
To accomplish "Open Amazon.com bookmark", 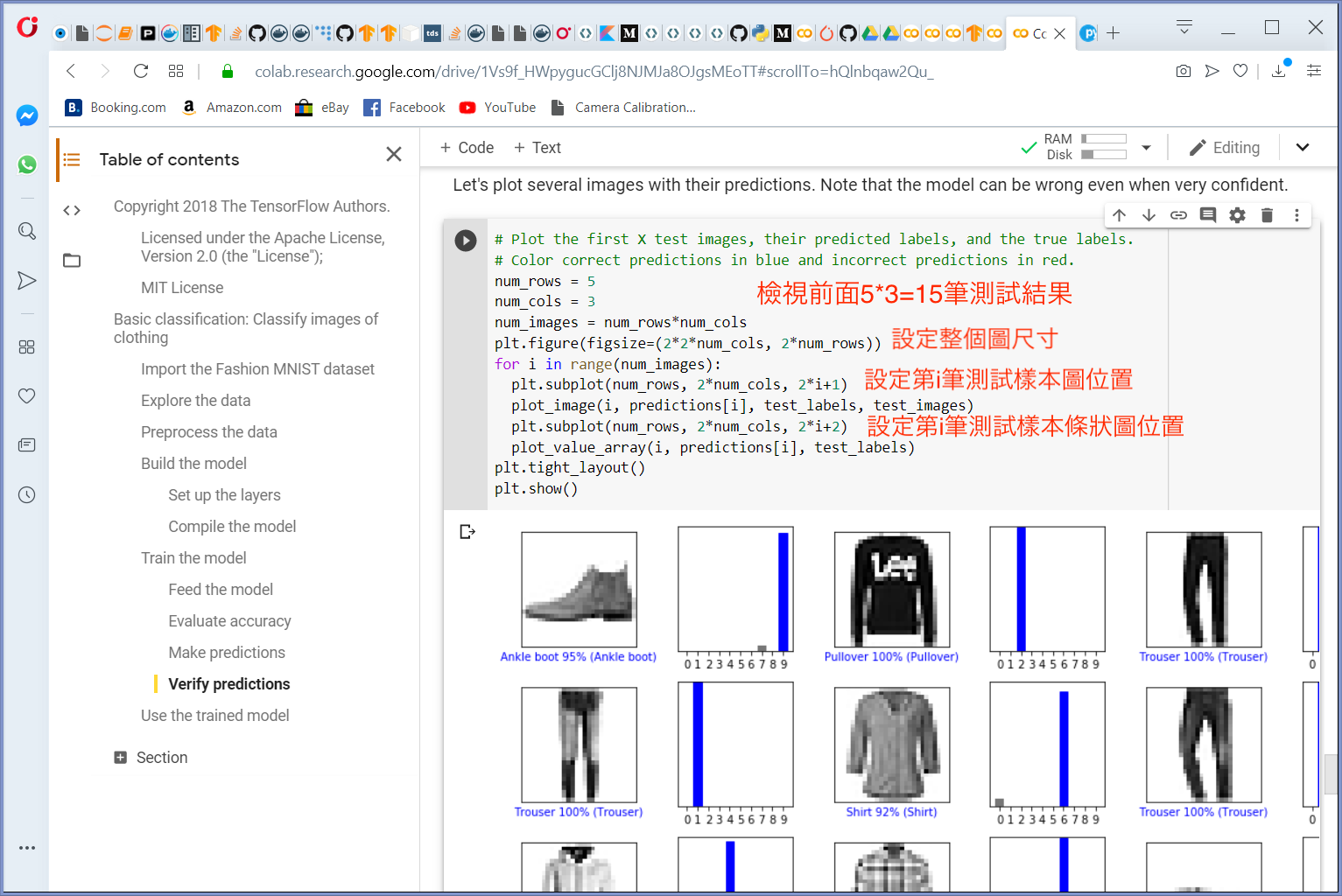I will pos(232,108).
